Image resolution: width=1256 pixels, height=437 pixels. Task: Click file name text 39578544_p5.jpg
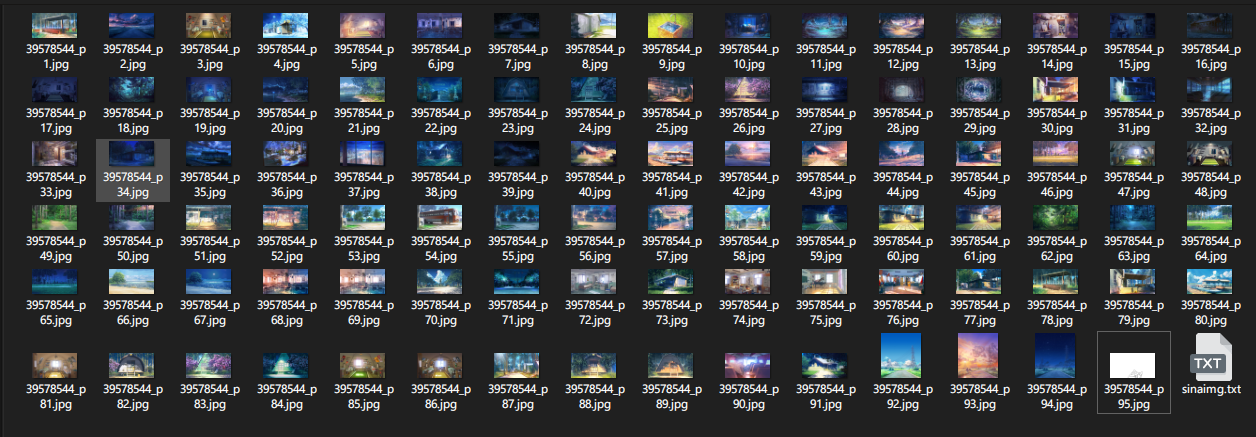point(364,55)
